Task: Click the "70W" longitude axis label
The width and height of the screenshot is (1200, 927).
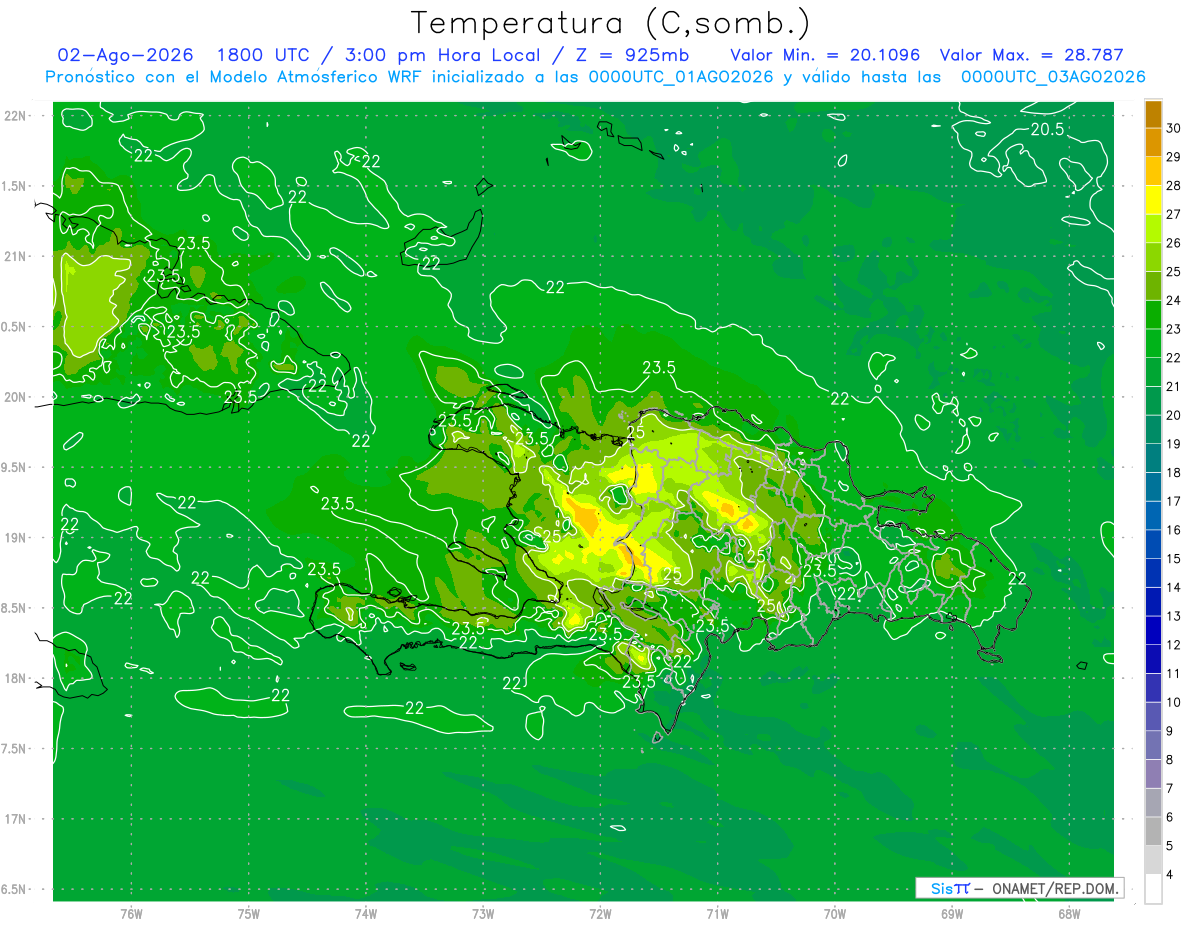Action: 835,913
